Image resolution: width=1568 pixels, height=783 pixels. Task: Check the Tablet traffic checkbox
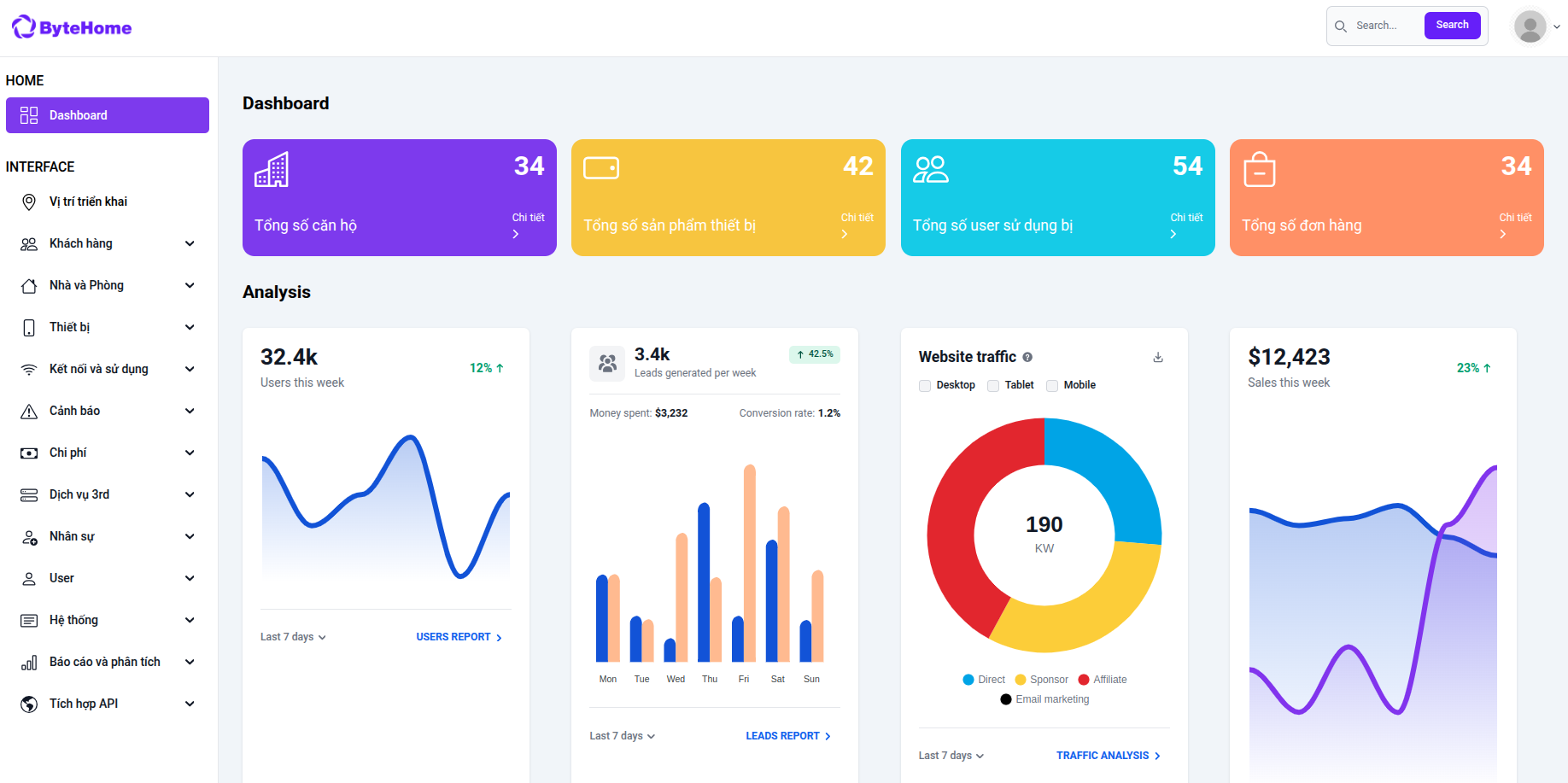993,386
